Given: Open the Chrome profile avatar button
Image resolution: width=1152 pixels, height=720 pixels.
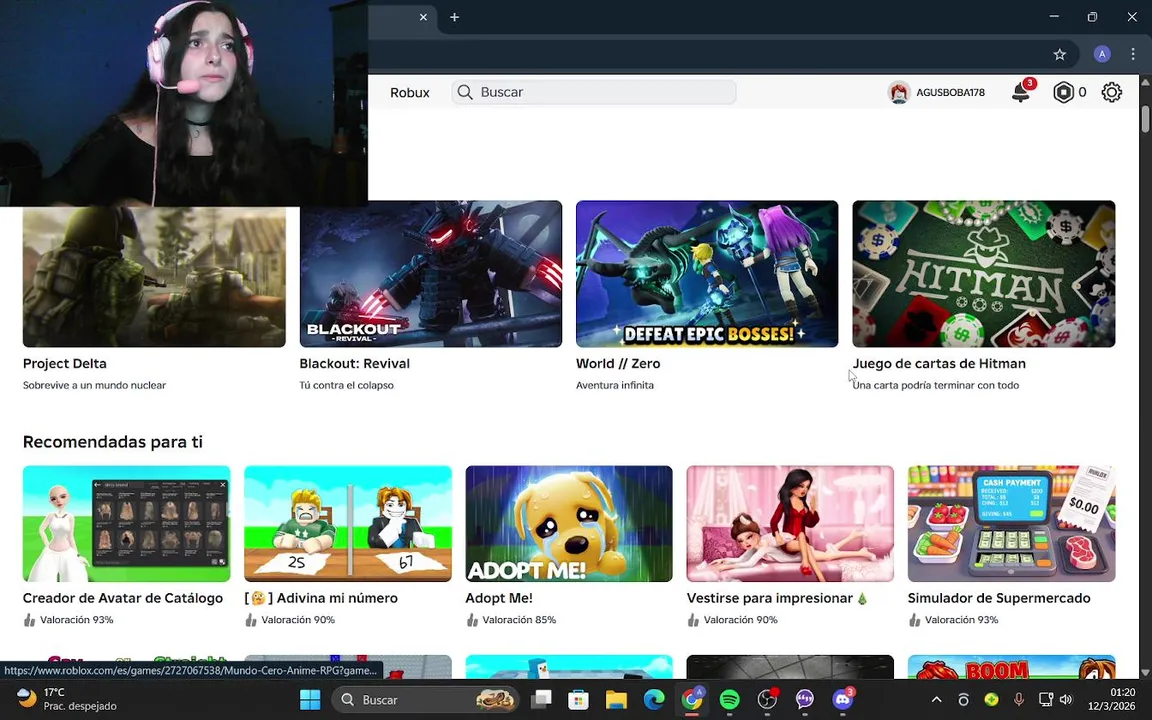Looking at the screenshot, I should click(1101, 54).
